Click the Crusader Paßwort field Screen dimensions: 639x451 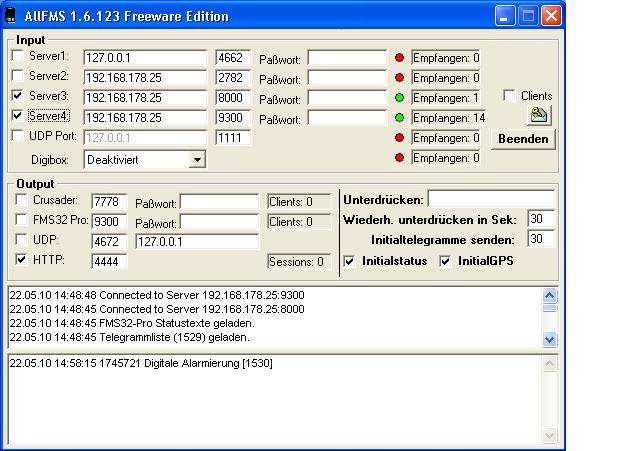pos(219,201)
